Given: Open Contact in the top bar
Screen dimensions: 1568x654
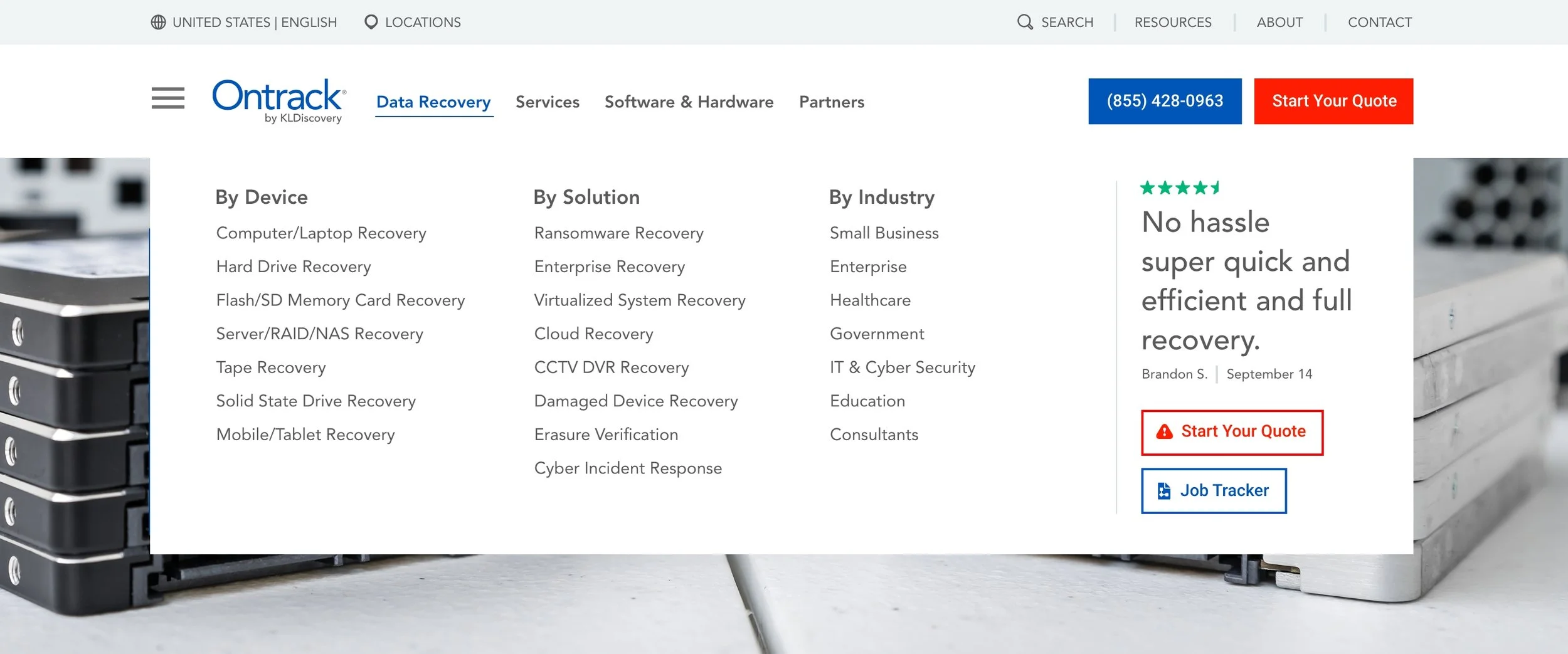Looking at the screenshot, I should tap(1380, 23).
